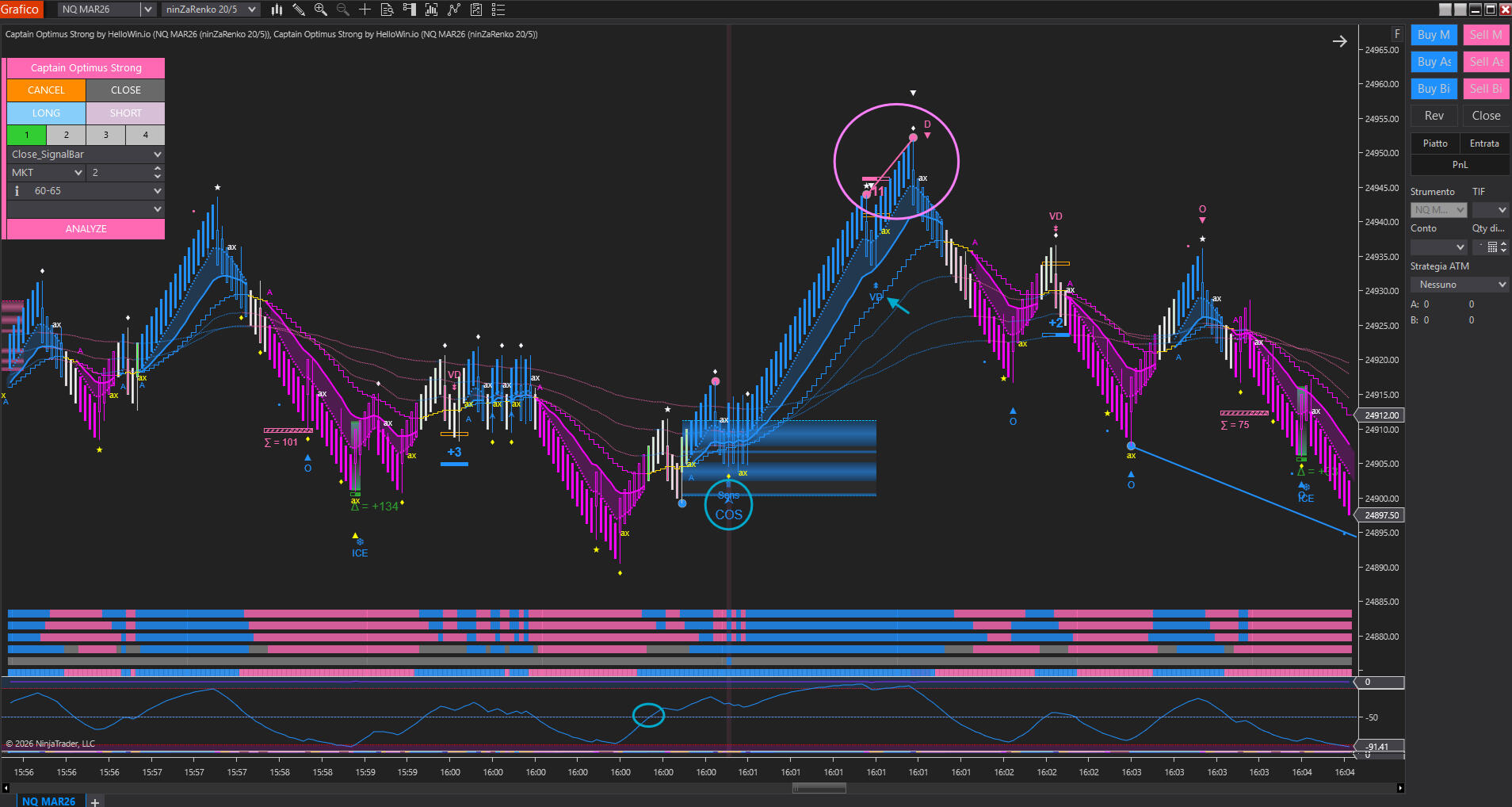Screen dimensions: 1512x807
Task: Toggle the SHORT direction button
Action: click(x=125, y=113)
